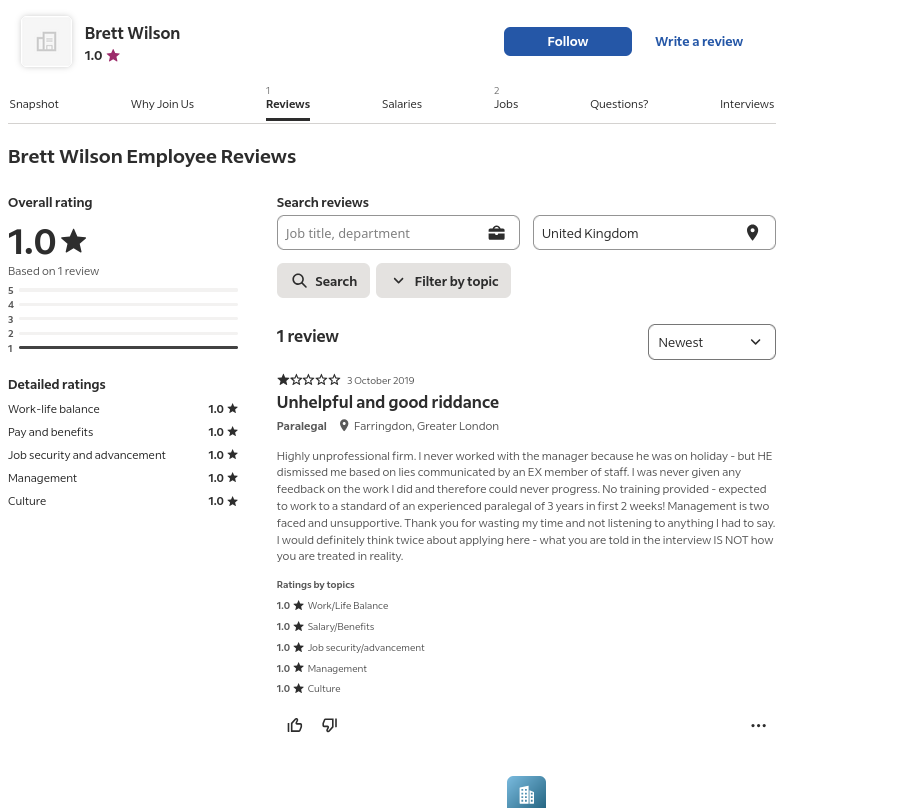Click Work-life balance detailed rating row
The height and width of the screenshot is (808, 923).
[123, 409]
